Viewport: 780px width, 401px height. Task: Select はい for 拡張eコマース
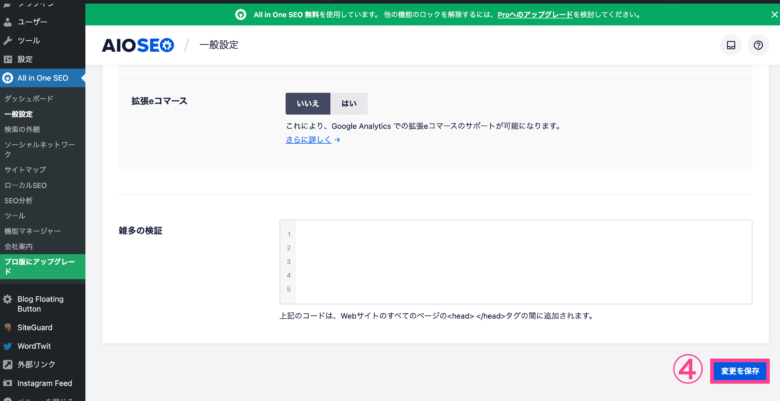click(x=349, y=103)
